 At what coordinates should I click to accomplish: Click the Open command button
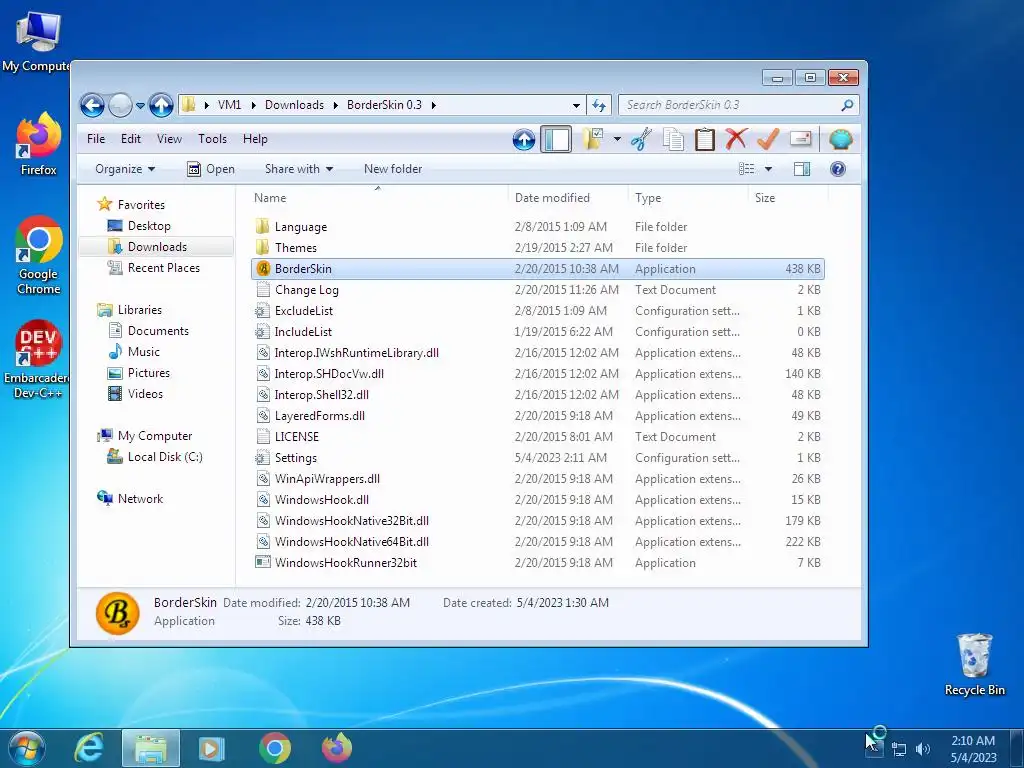pyautogui.click(x=210, y=169)
